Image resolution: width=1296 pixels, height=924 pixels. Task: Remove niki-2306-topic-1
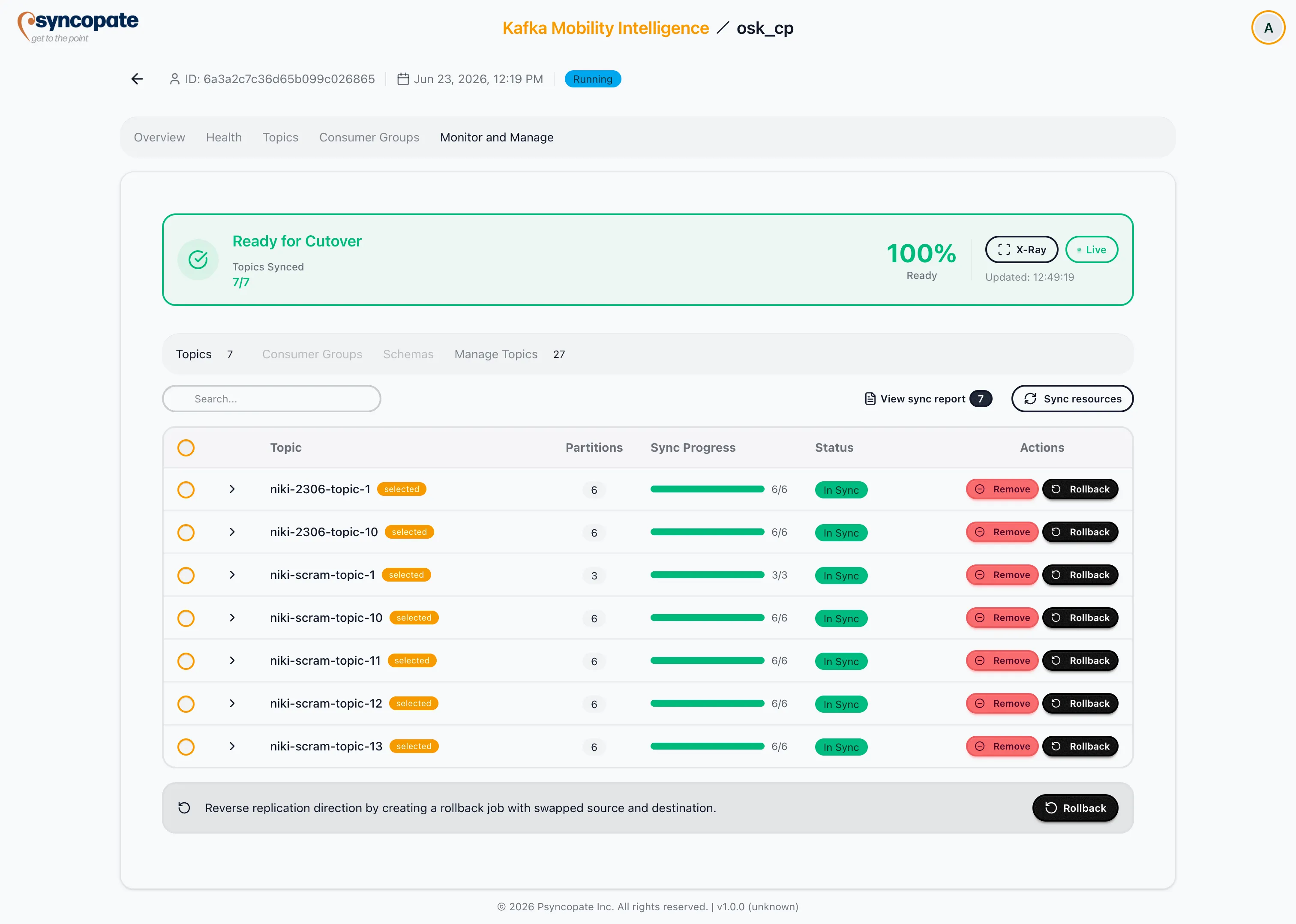(x=1002, y=489)
